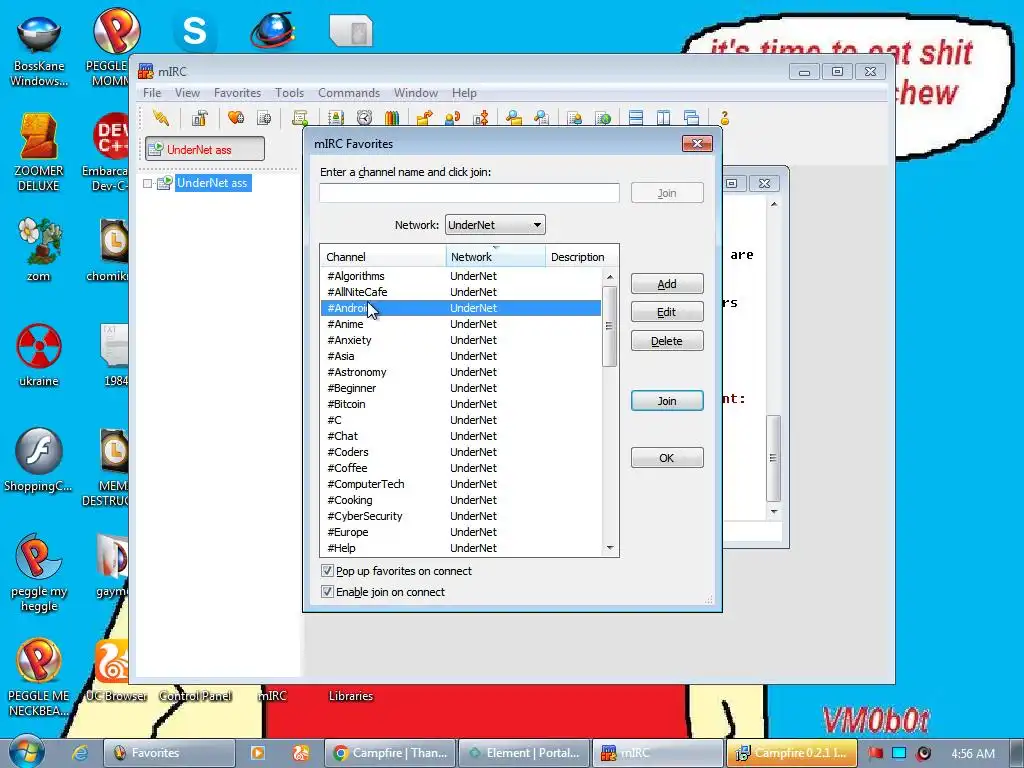Click the UnderNet ass switchbar button
The width and height of the screenshot is (1024, 768).
(205, 149)
